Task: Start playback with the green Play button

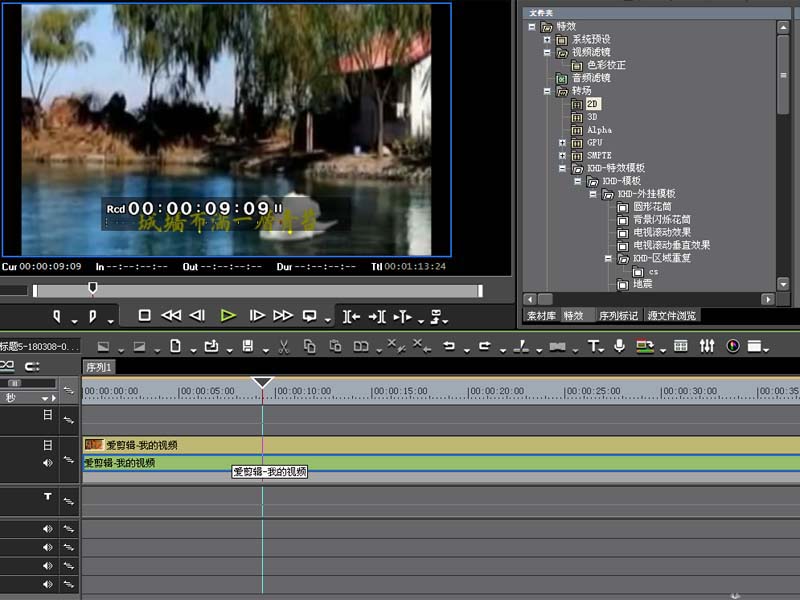Action: click(x=228, y=316)
